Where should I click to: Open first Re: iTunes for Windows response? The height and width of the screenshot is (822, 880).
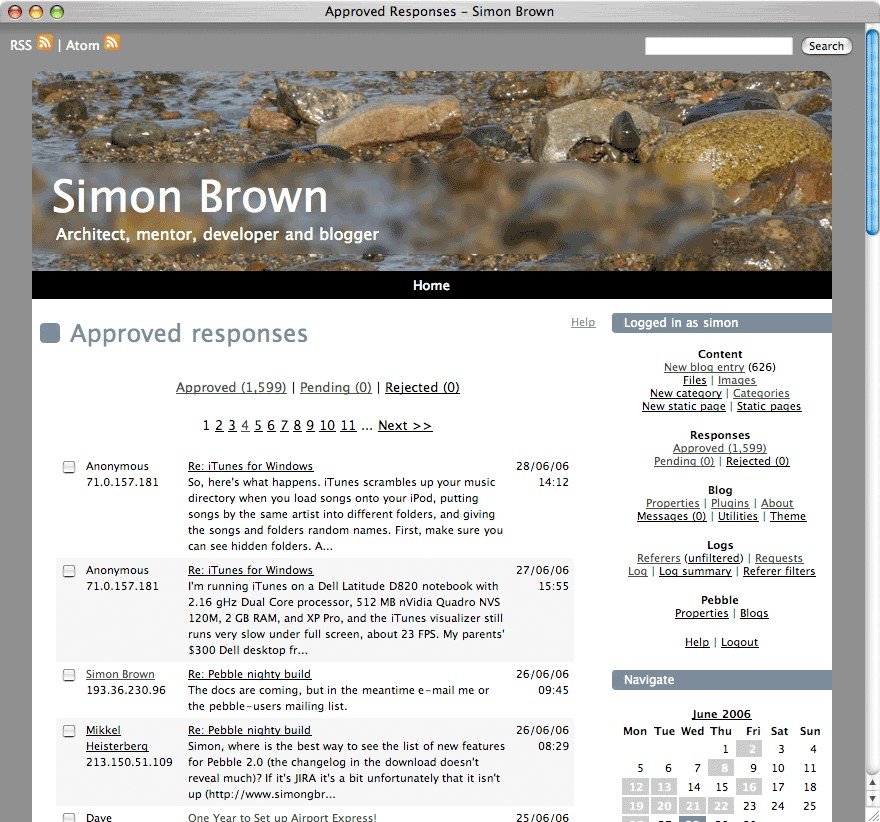pyautogui.click(x=250, y=466)
